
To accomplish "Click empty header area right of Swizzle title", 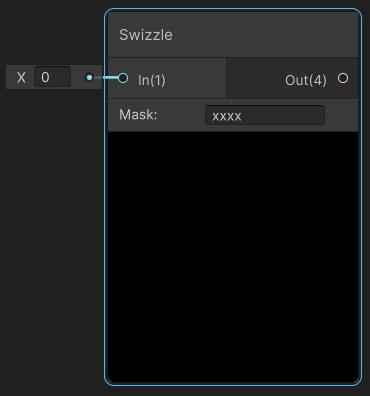I will (x=267, y=35).
